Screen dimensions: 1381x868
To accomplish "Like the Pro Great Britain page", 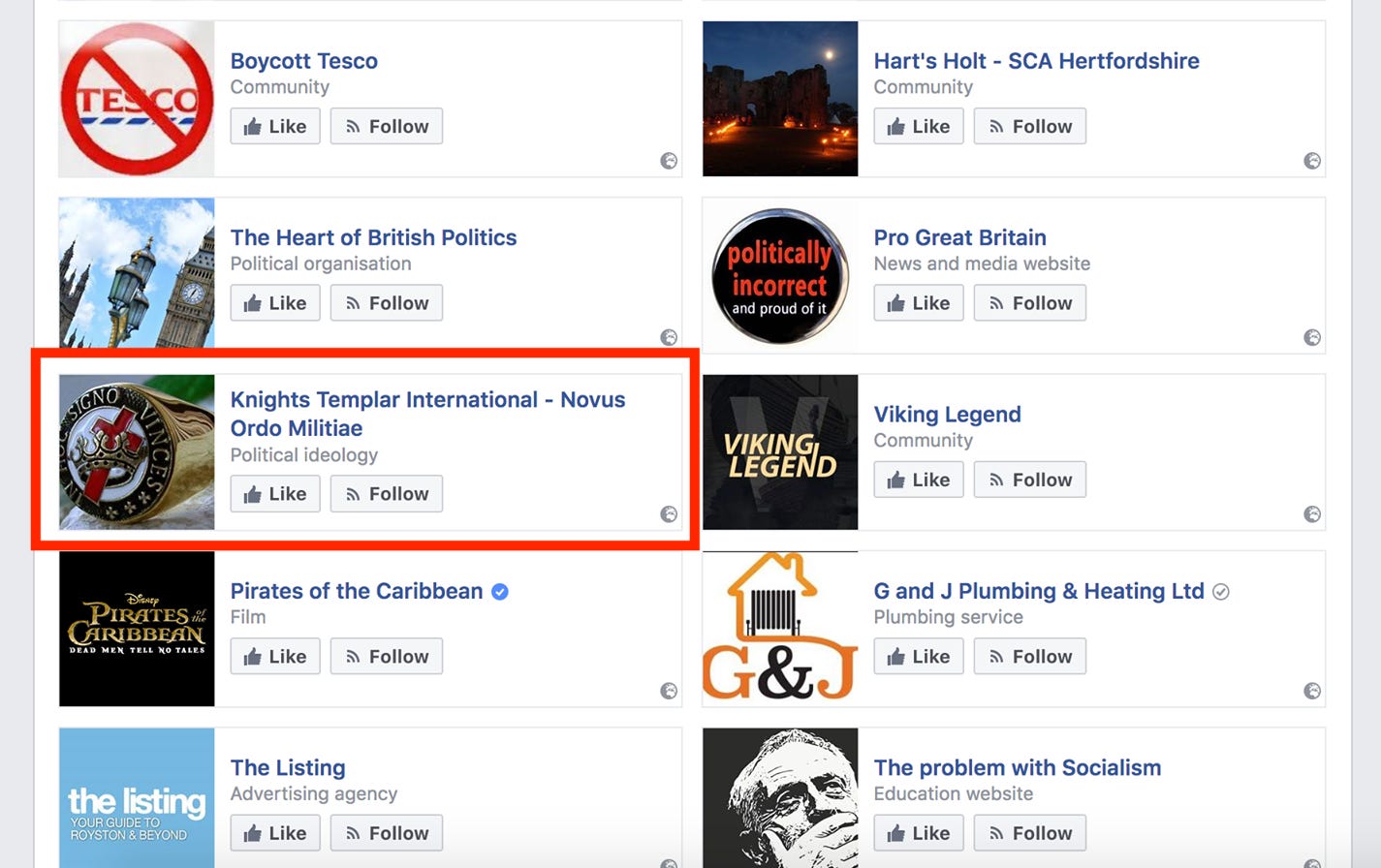I will [x=919, y=303].
